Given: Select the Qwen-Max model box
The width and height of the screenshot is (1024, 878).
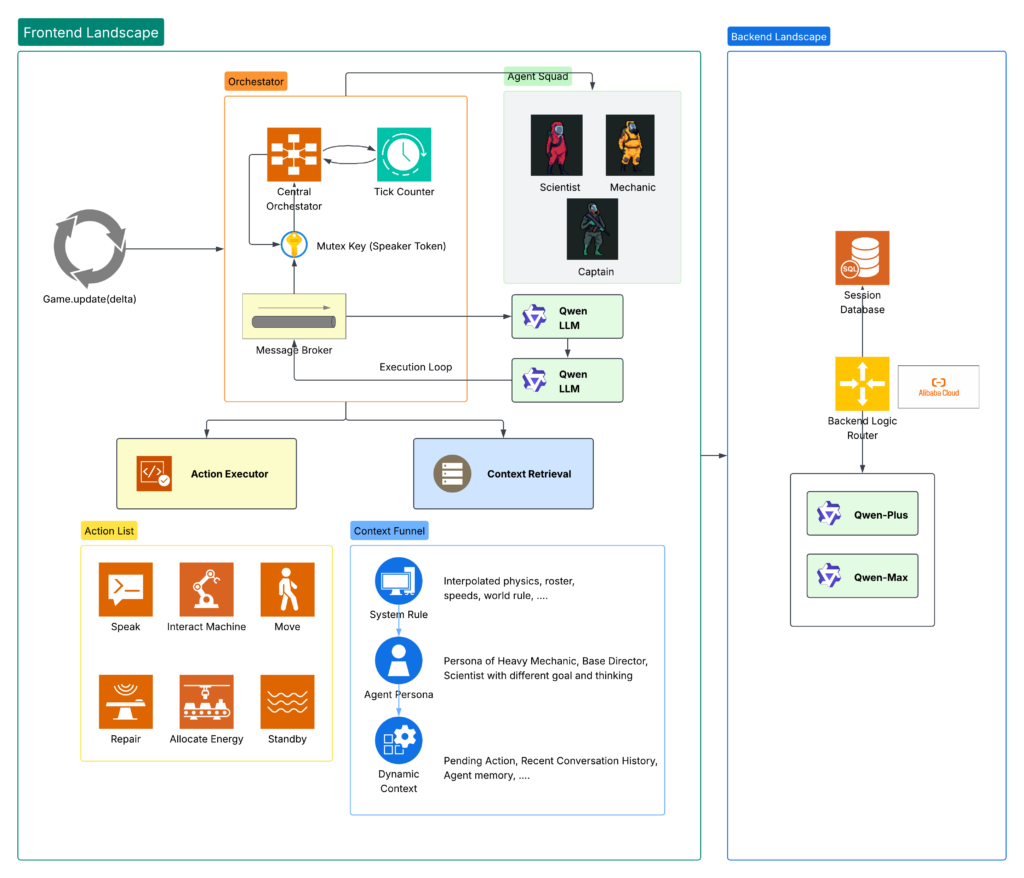Looking at the screenshot, I should point(862,576).
